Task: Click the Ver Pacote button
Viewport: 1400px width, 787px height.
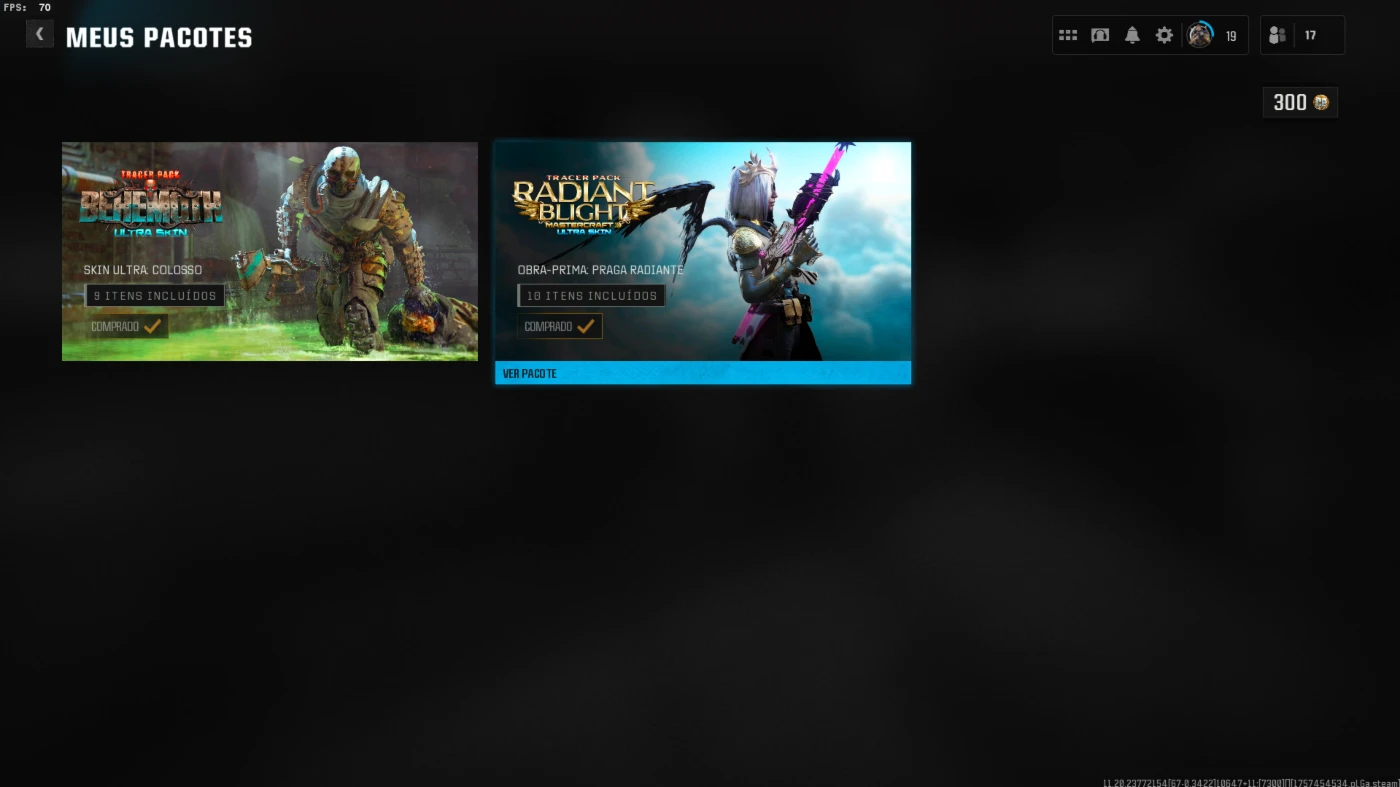Action: [703, 373]
